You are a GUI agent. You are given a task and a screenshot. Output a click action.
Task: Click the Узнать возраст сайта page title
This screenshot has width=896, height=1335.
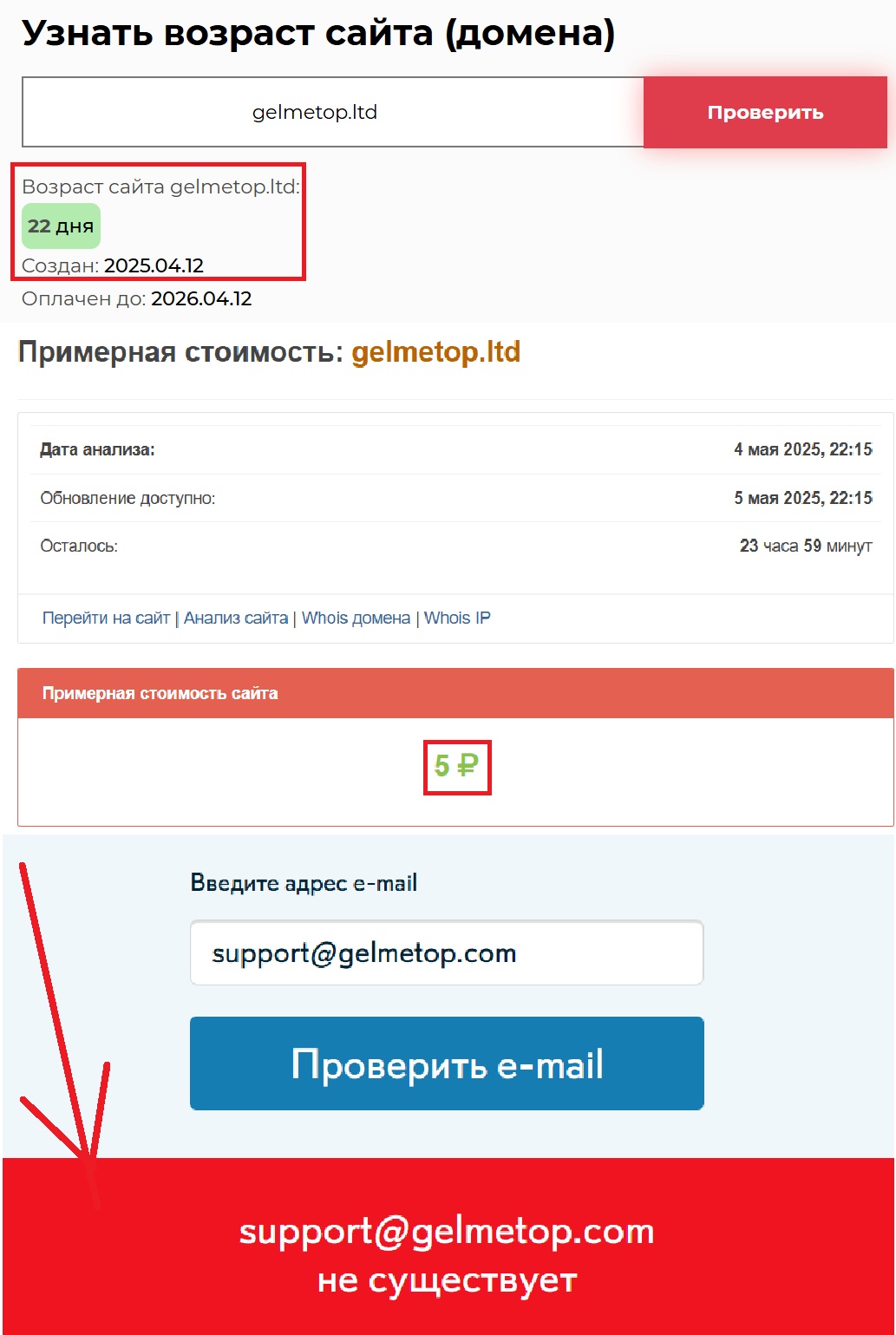pyautogui.click(x=318, y=33)
